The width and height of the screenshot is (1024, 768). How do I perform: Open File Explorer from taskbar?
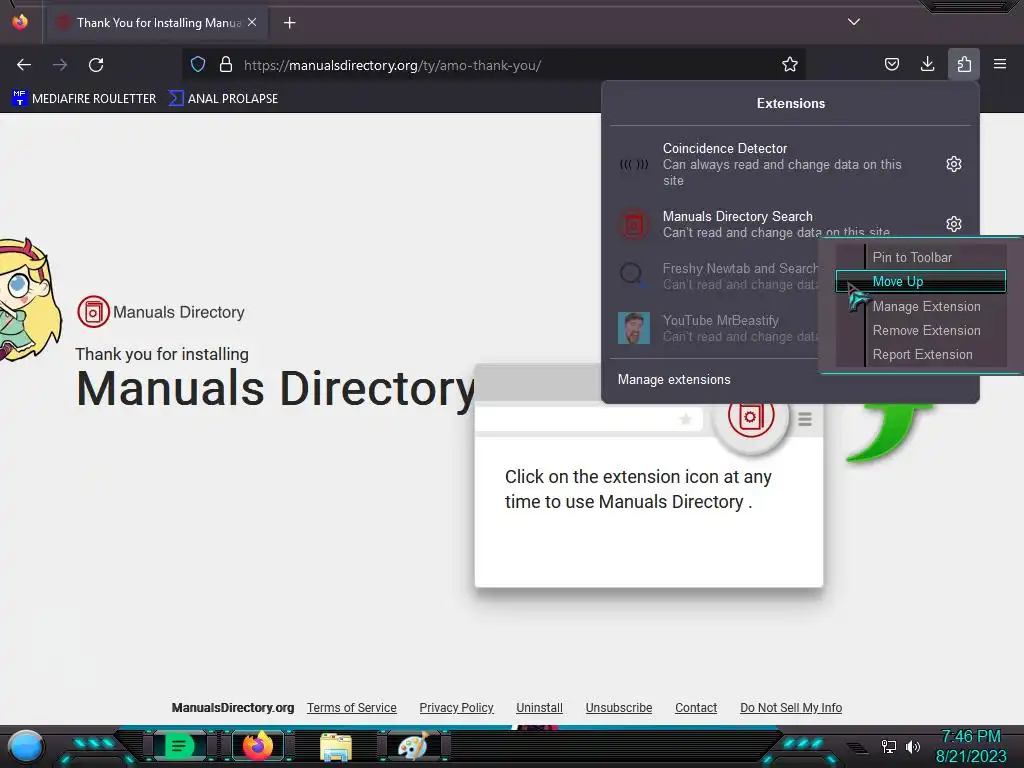point(336,746)
